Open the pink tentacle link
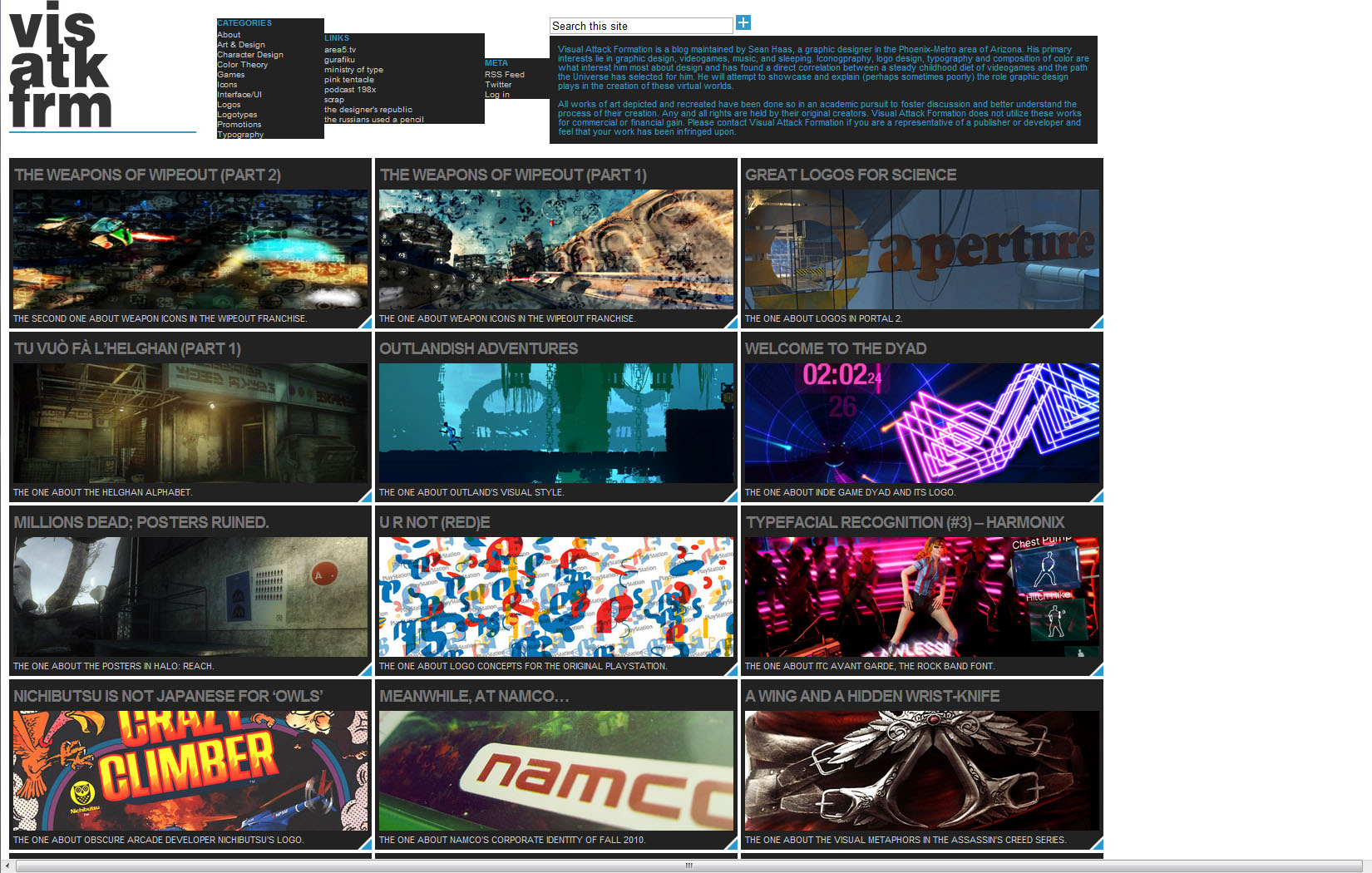Image resolution: width=1372 pixels, height=873 pixels. point(348,80)
